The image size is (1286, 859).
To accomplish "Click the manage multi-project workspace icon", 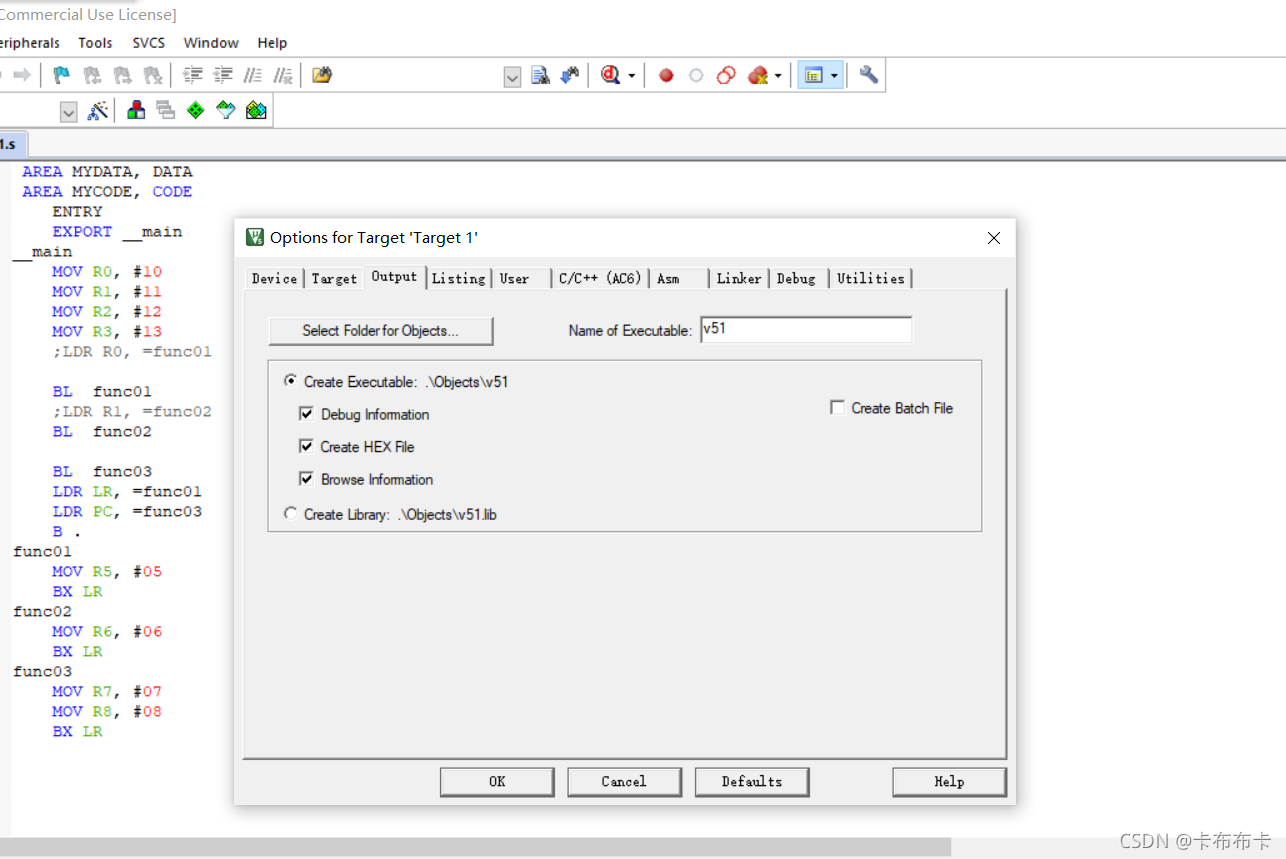I will 165,111.
